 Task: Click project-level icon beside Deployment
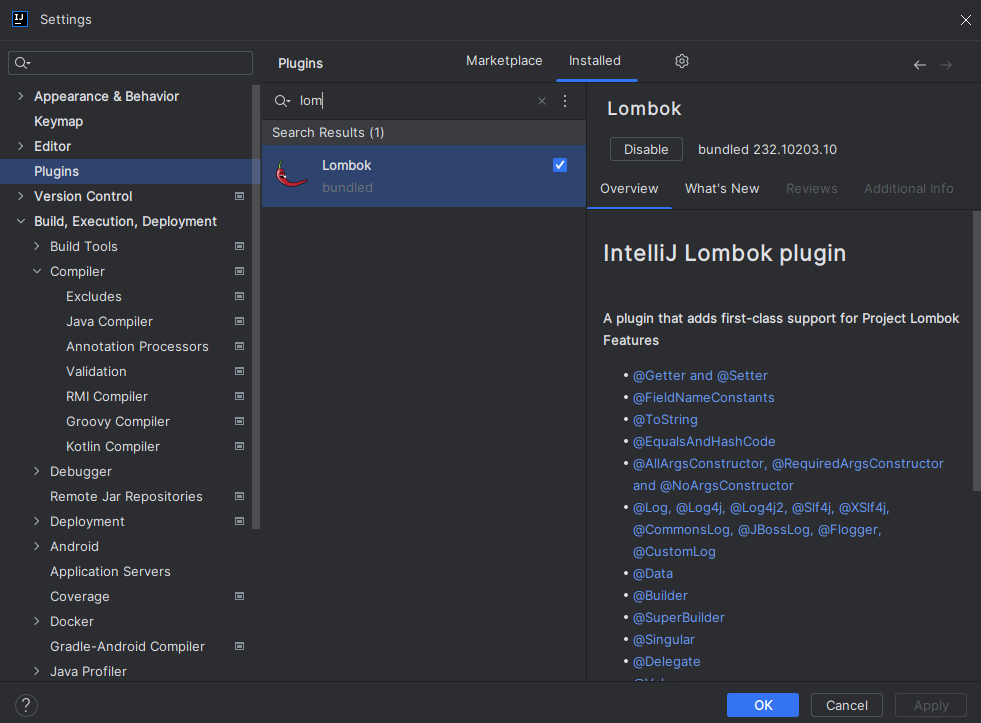239,522
